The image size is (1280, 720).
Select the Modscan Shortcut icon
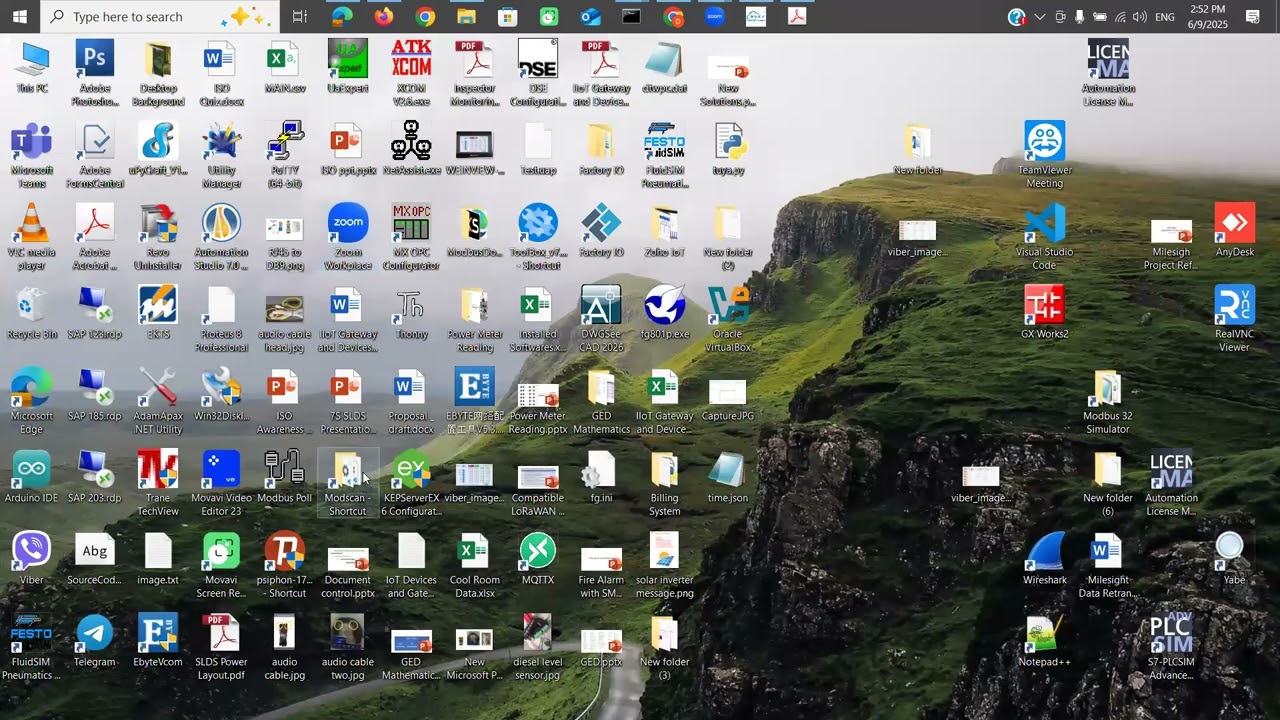pyautogui.click(x=348, y=483)
